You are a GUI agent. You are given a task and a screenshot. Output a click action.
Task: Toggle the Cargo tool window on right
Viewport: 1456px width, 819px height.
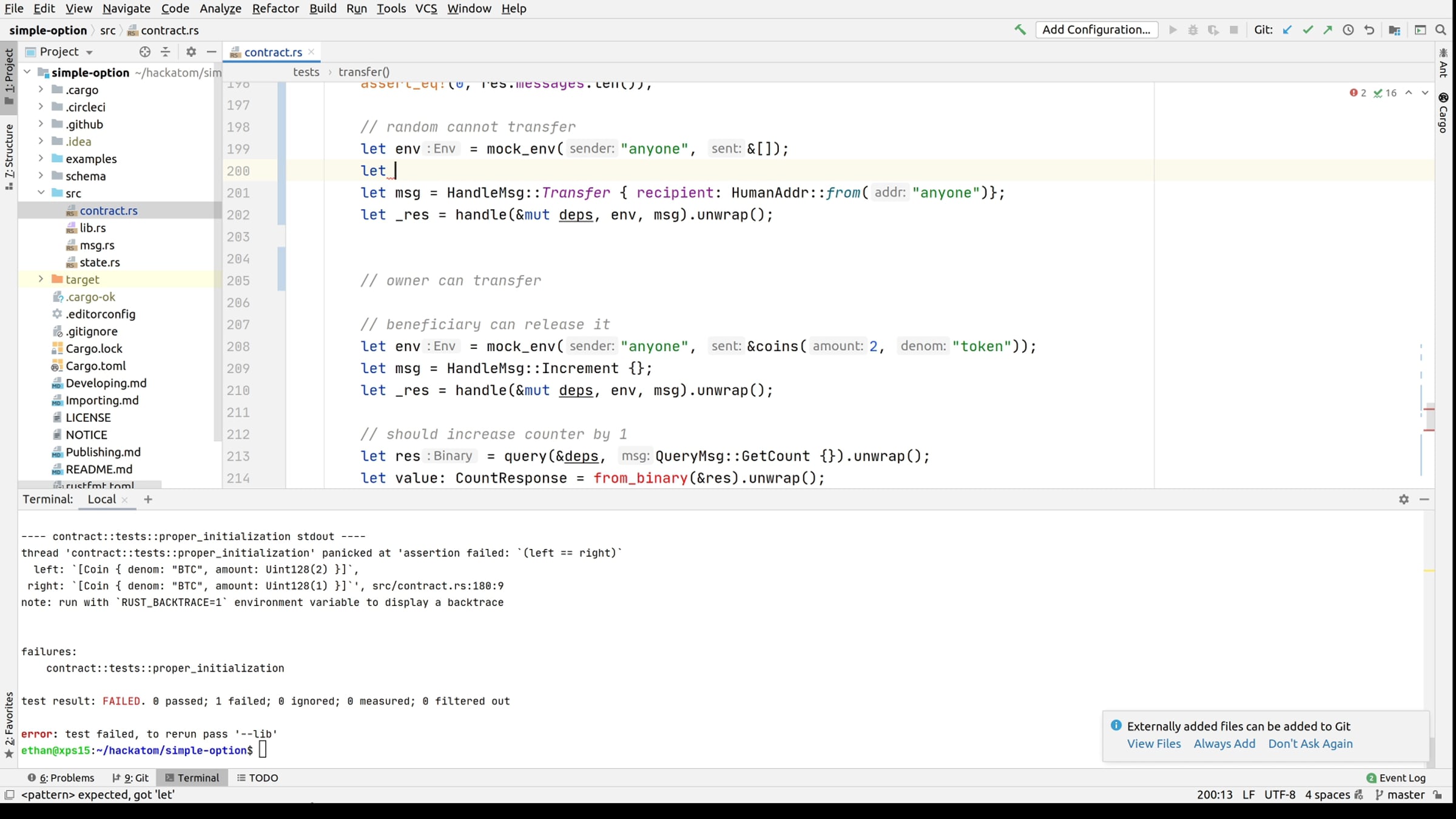tap(1443, 113)
